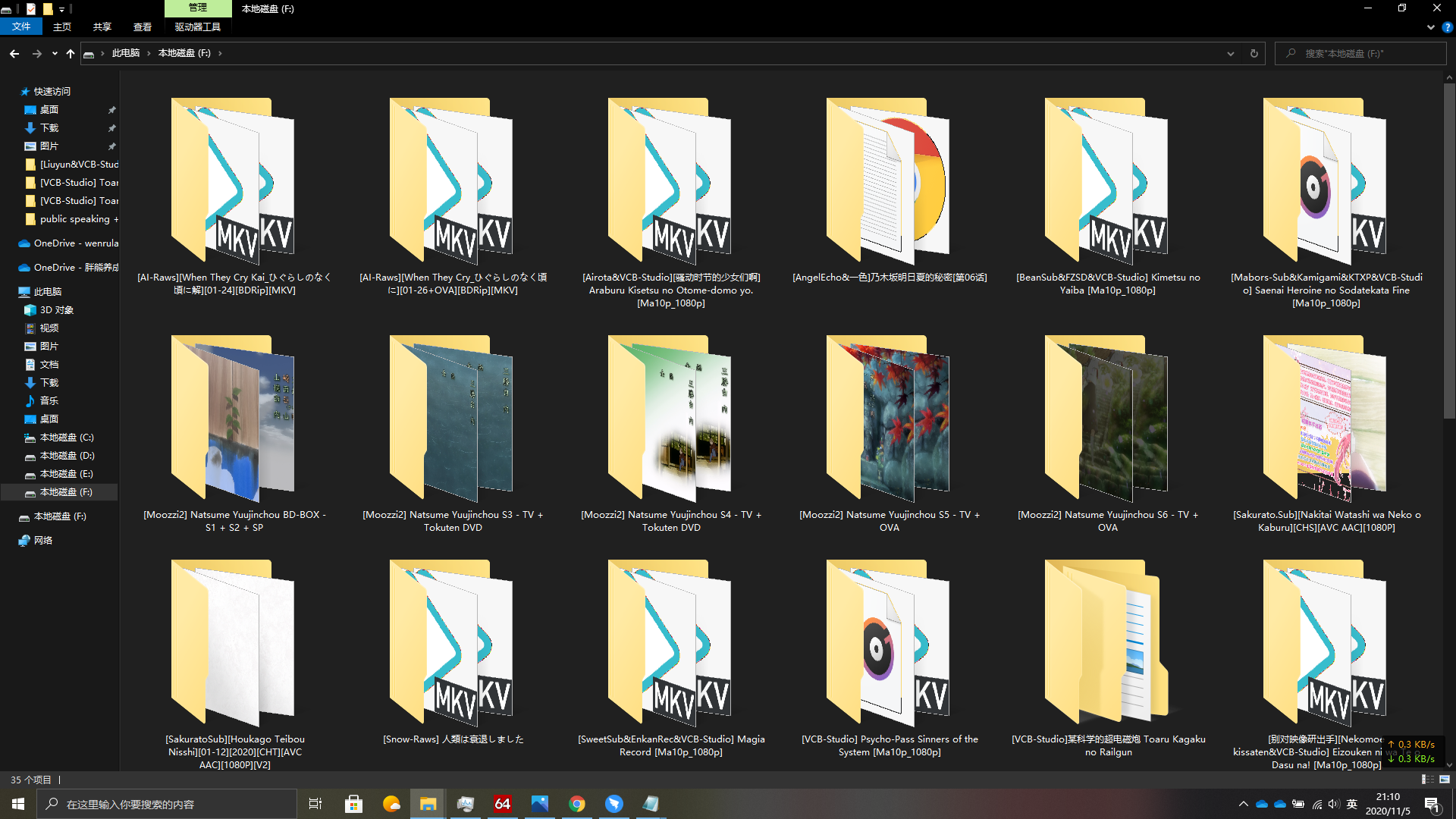The width and height of the screenshot is (1456, 819).
Task: Switch to the 主页 ribbon tab
Action: 62,27
